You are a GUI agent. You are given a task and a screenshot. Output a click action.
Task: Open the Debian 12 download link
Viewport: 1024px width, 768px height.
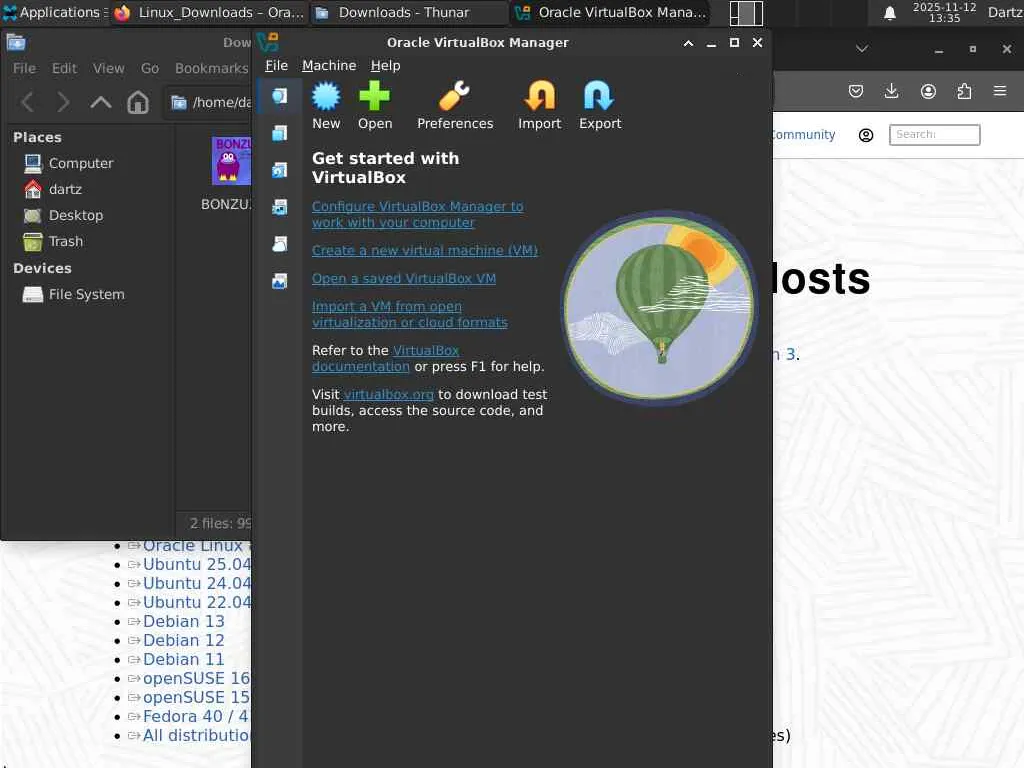[x=184, y=640]
